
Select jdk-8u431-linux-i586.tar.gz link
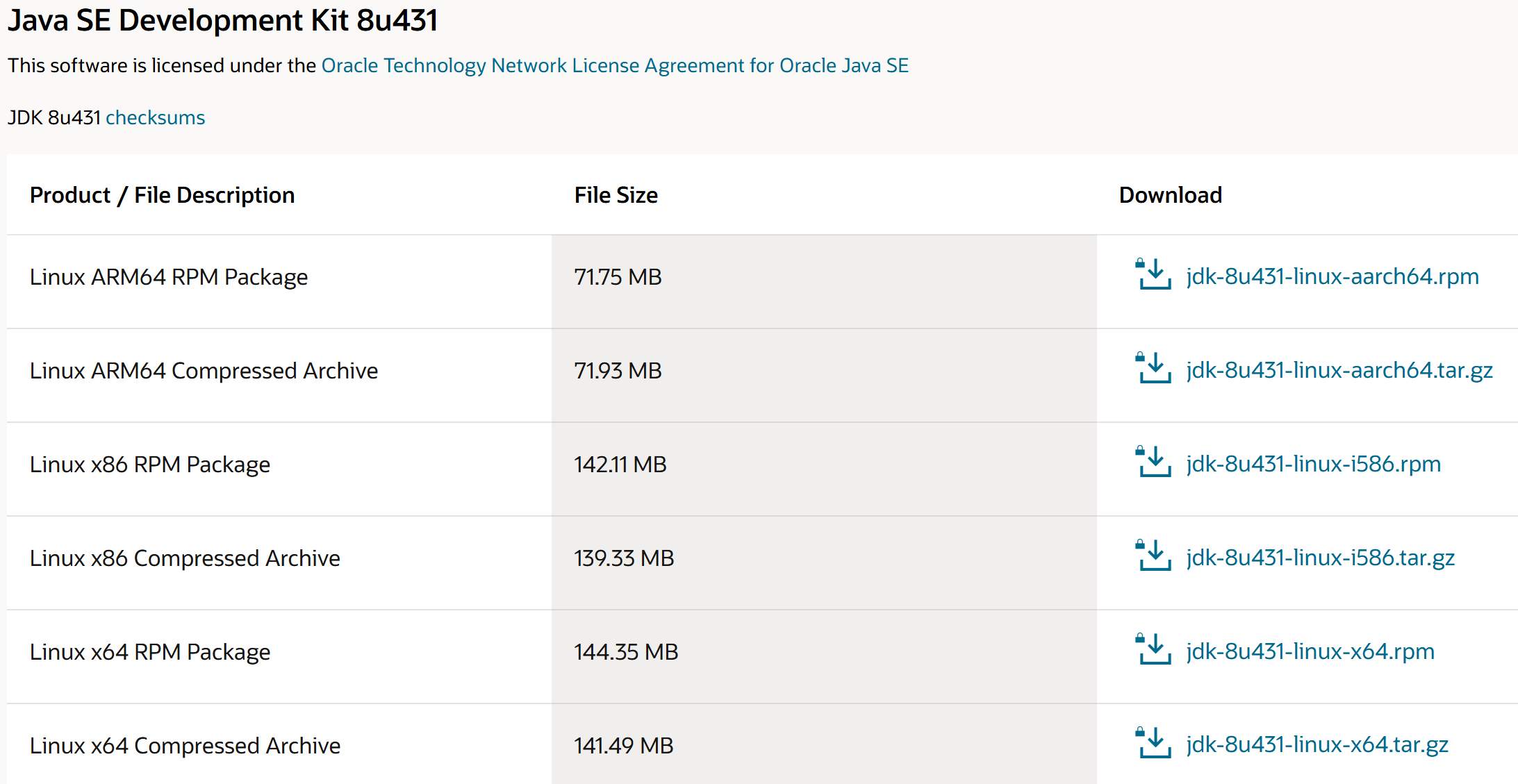[1320, 558]
